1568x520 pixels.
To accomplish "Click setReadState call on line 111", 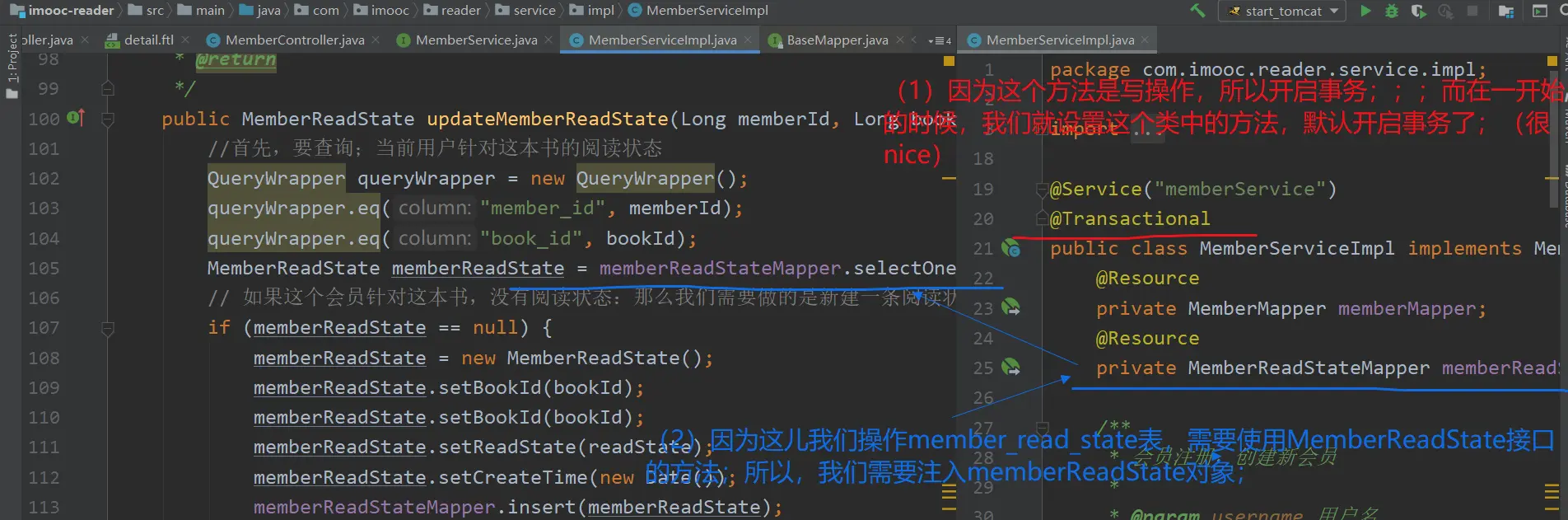I will click(507, 447).
